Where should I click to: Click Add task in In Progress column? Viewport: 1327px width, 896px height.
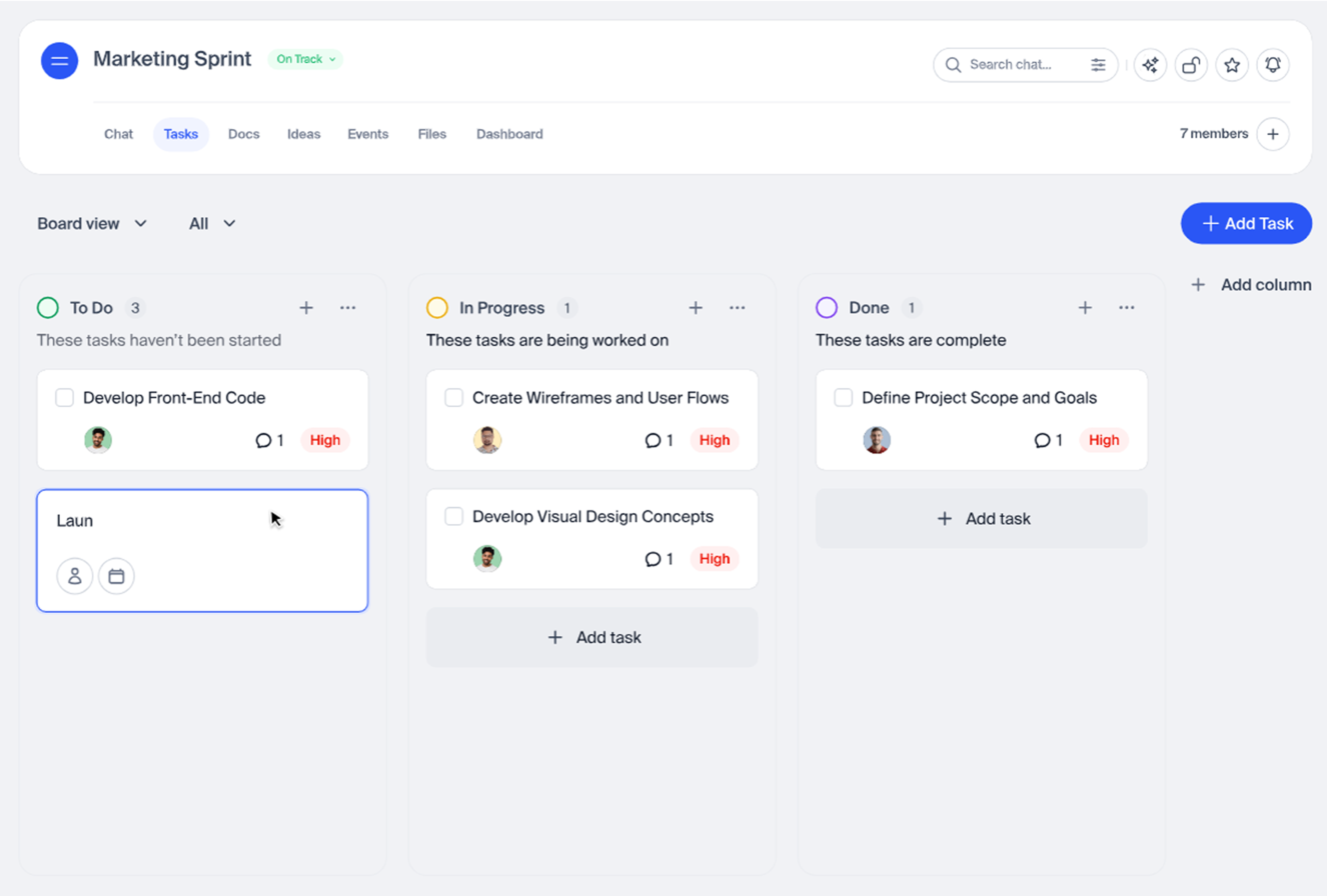pos(592,637)
